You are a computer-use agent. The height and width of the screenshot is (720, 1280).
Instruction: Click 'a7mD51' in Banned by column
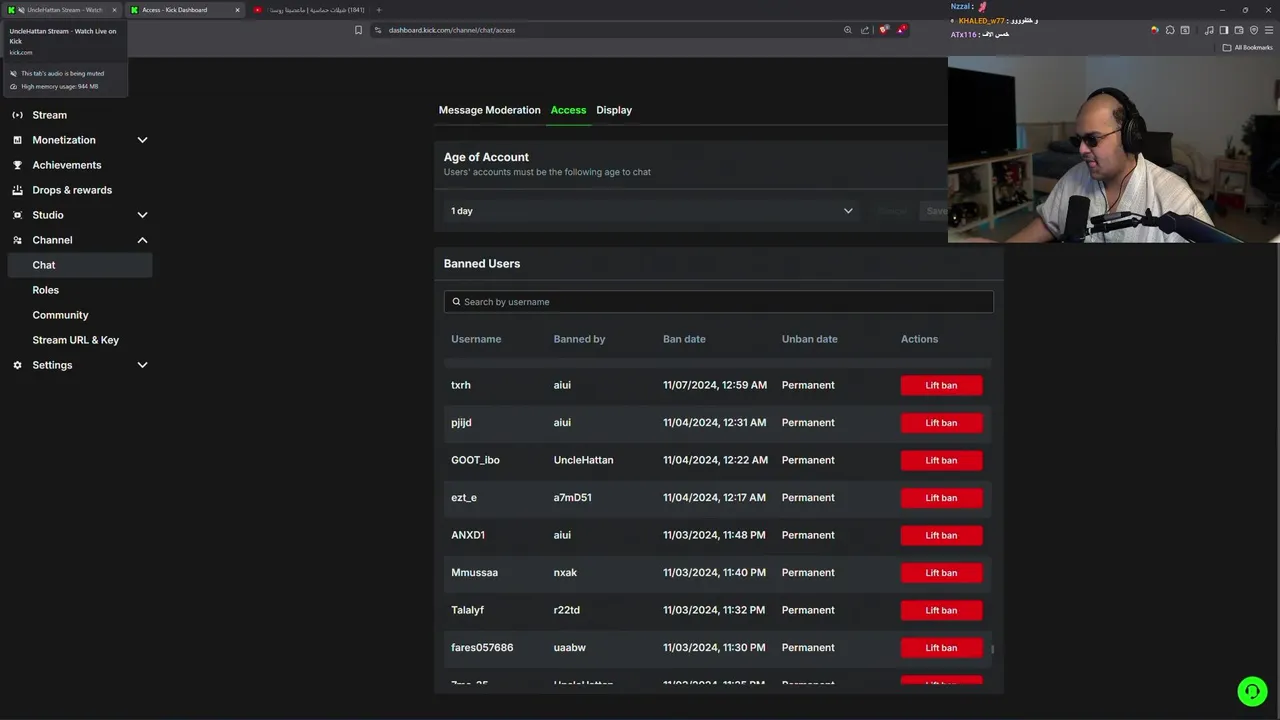point(573,498)
